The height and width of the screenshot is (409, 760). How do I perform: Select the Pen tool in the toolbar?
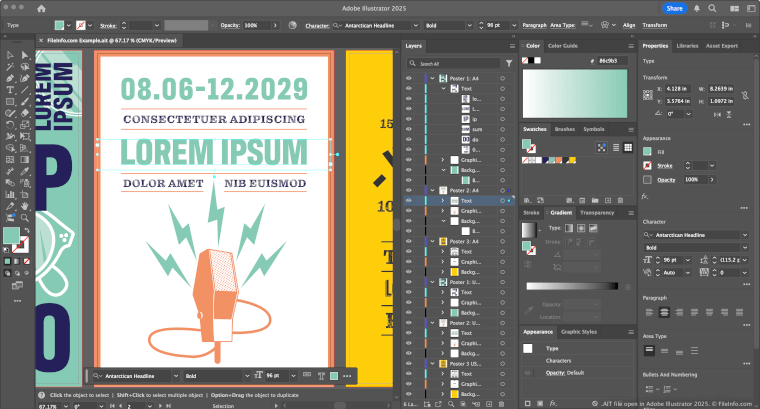(x=10, y=77)
